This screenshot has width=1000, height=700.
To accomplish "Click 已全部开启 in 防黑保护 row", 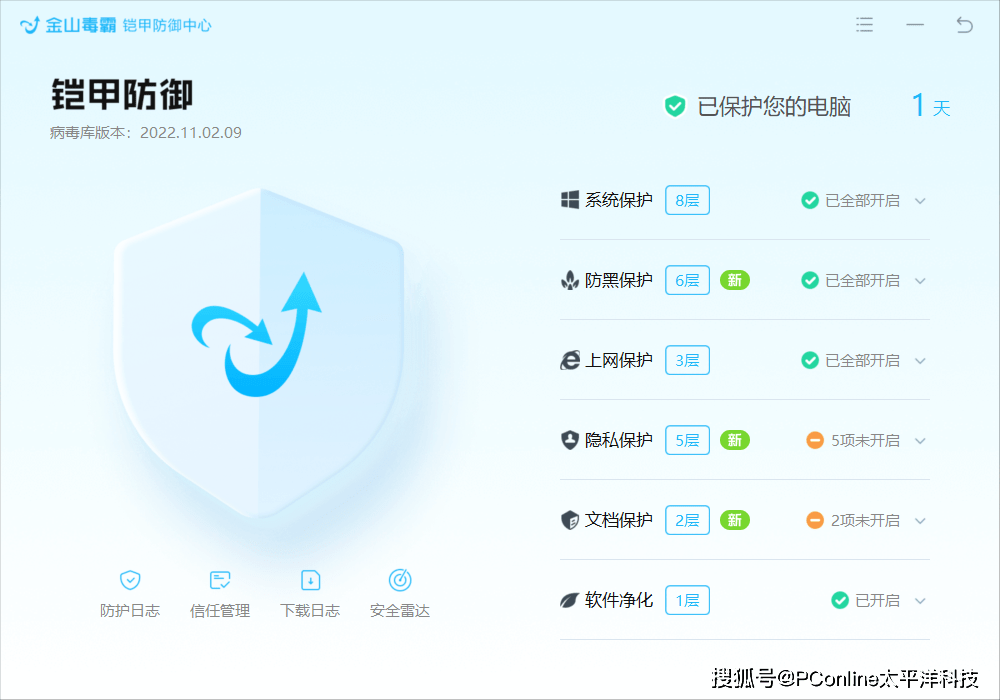I will coord(862,281).
